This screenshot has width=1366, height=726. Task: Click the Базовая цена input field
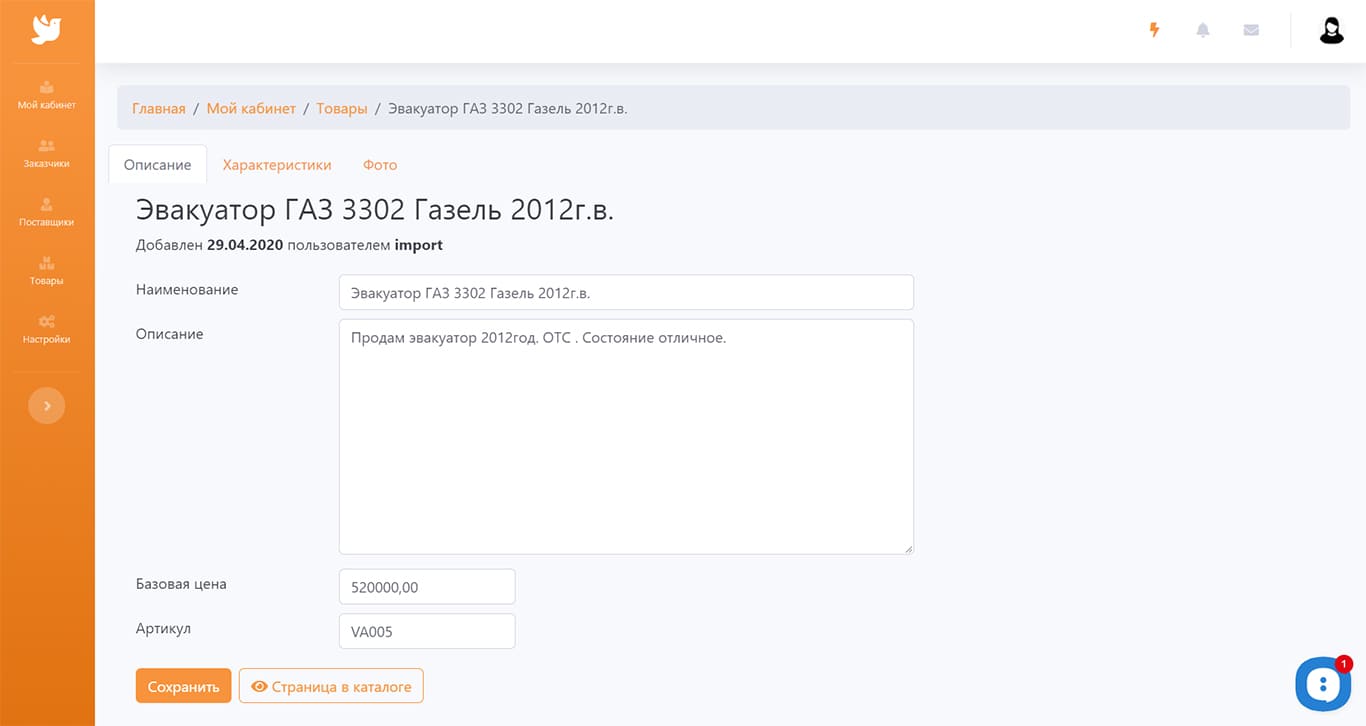pyautogui.click(x=427, y=587)
